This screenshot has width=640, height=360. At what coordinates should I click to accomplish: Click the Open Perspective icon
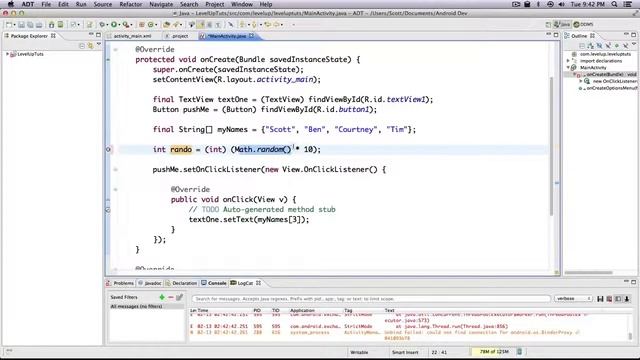(548, 24)
